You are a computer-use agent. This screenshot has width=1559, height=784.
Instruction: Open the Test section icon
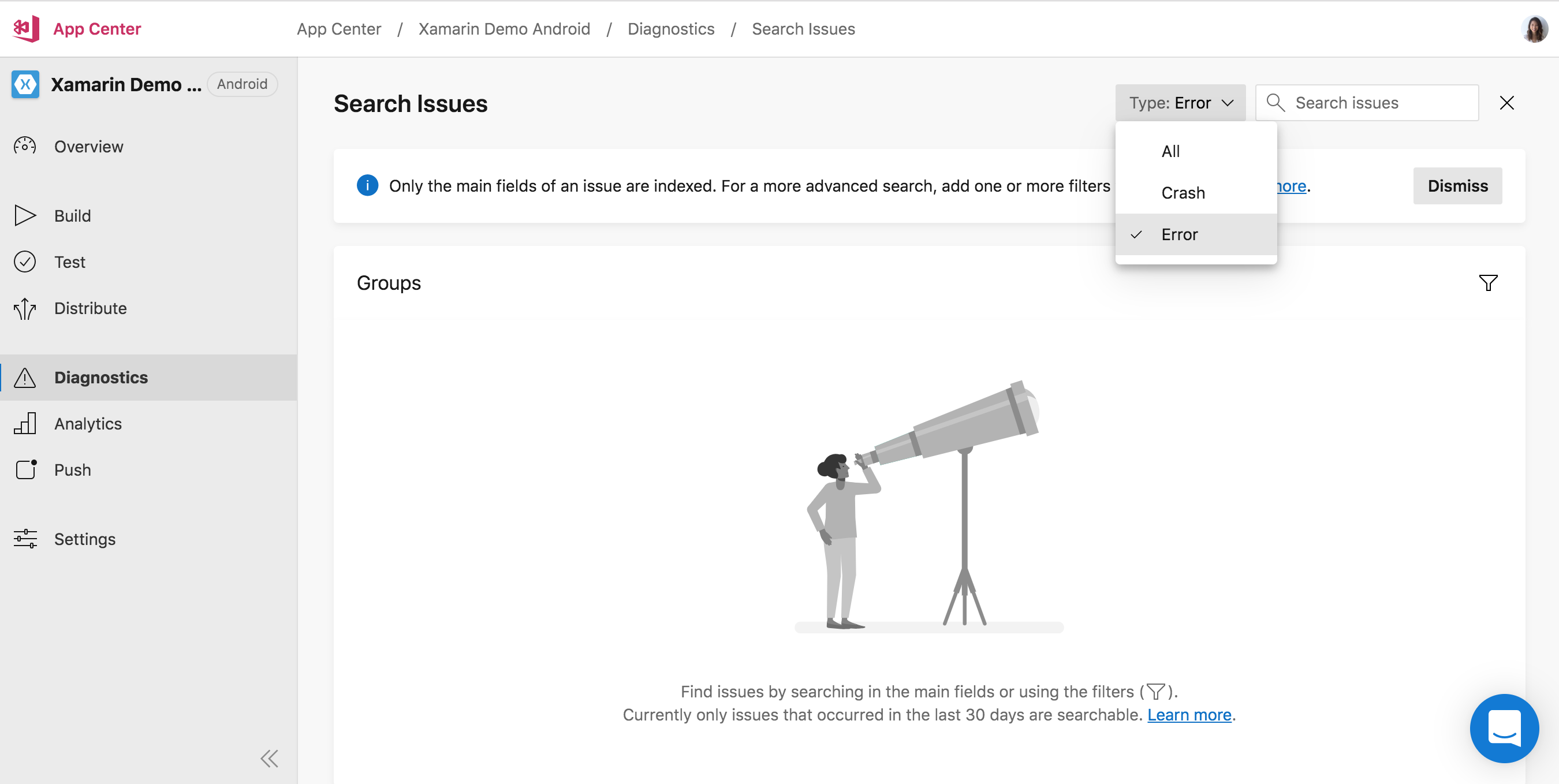tap(25, 262)
